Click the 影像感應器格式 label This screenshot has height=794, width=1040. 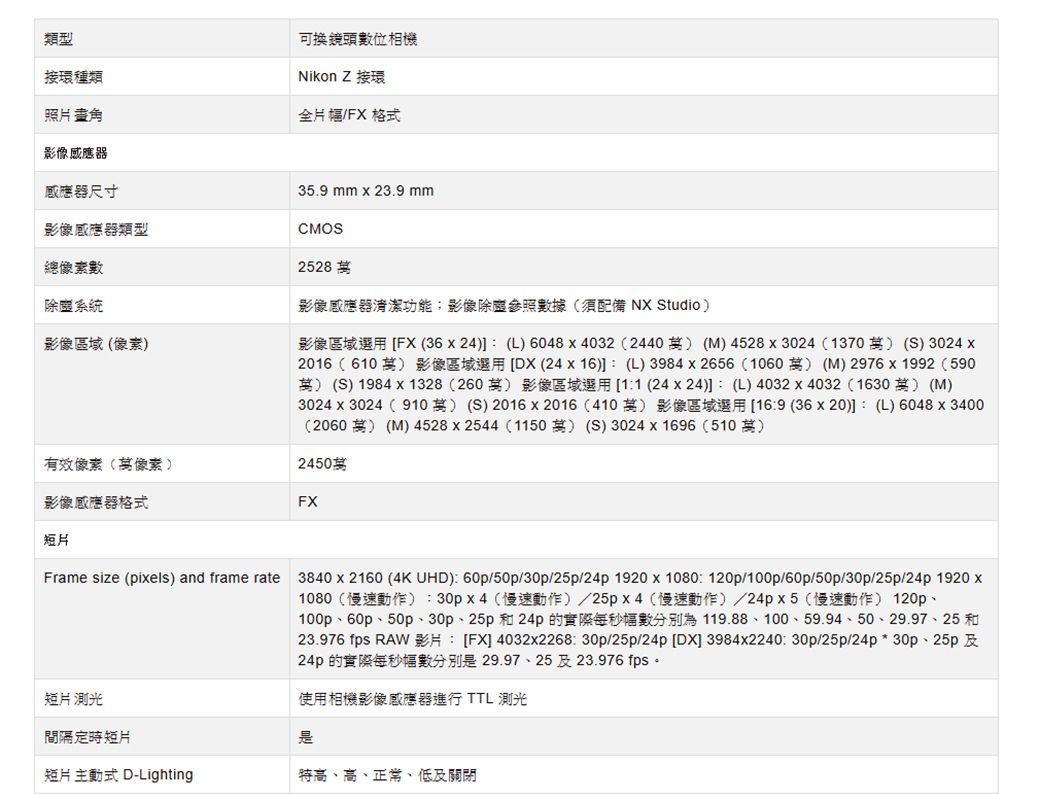pyautogui.click(x=96, y=503)
